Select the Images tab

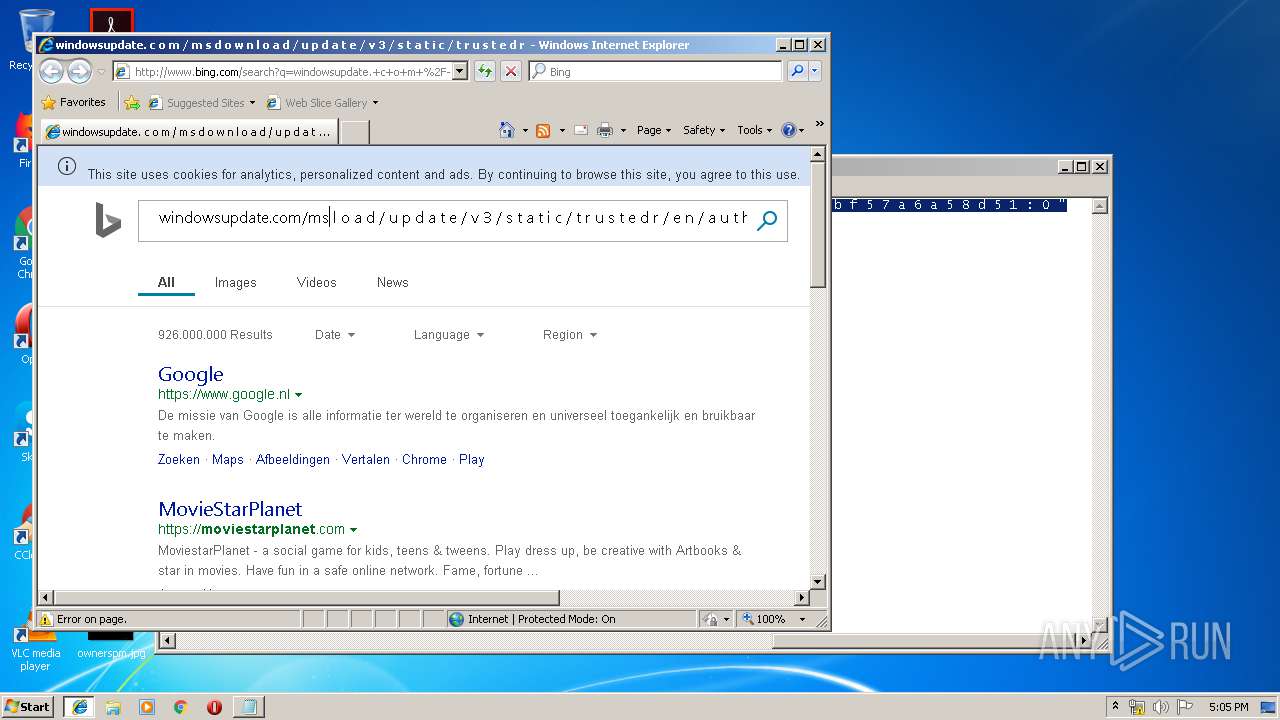[x=236, y=283]
